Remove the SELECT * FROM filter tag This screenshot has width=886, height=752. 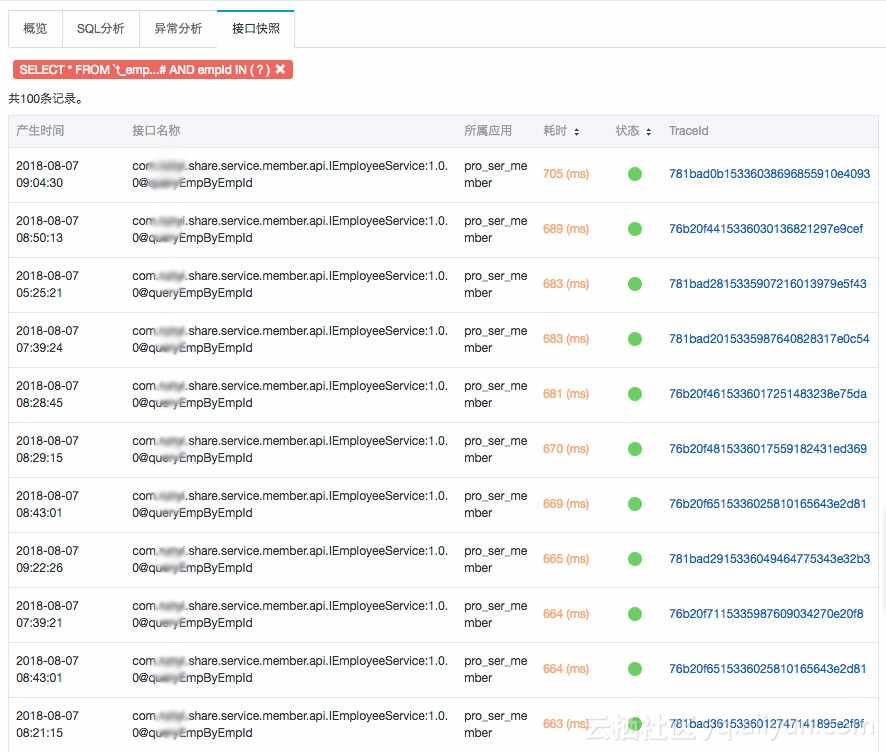click(x=280, y=69)
